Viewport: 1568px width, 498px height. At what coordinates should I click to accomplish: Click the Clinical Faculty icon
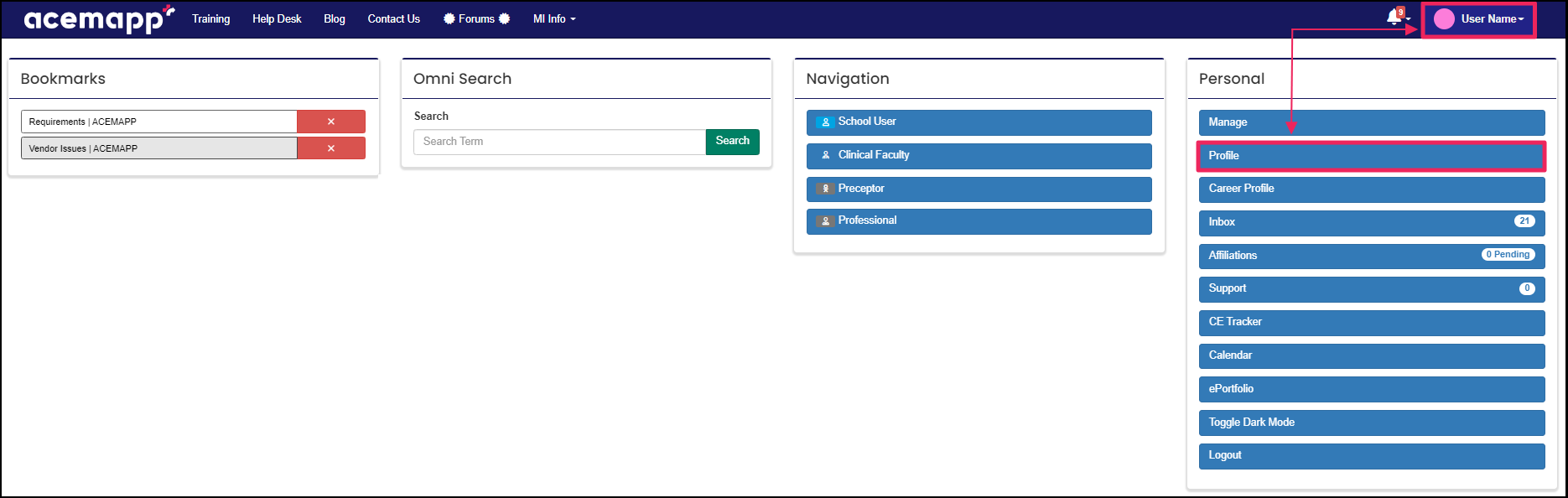click(x=825, y=155)
